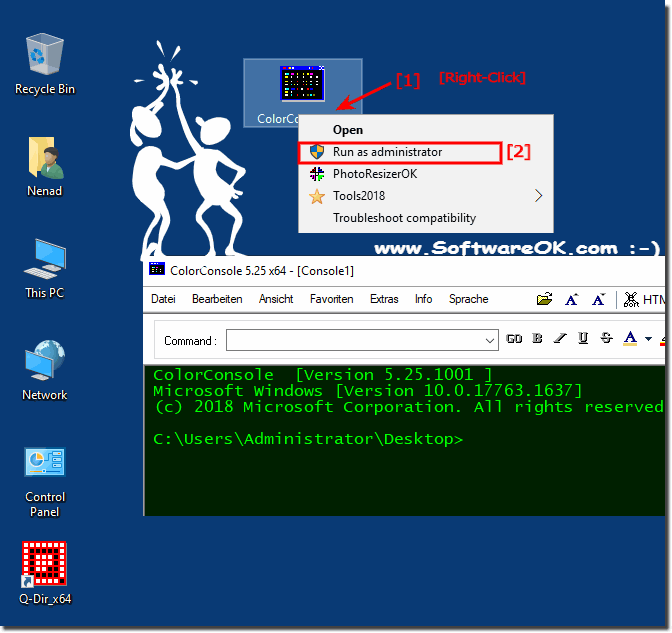Click the 'Microsoft Windows [Version 10.0.17763.1637]' line
The height and width of the screenshot is (633, 672).
[x=368, y=391]
